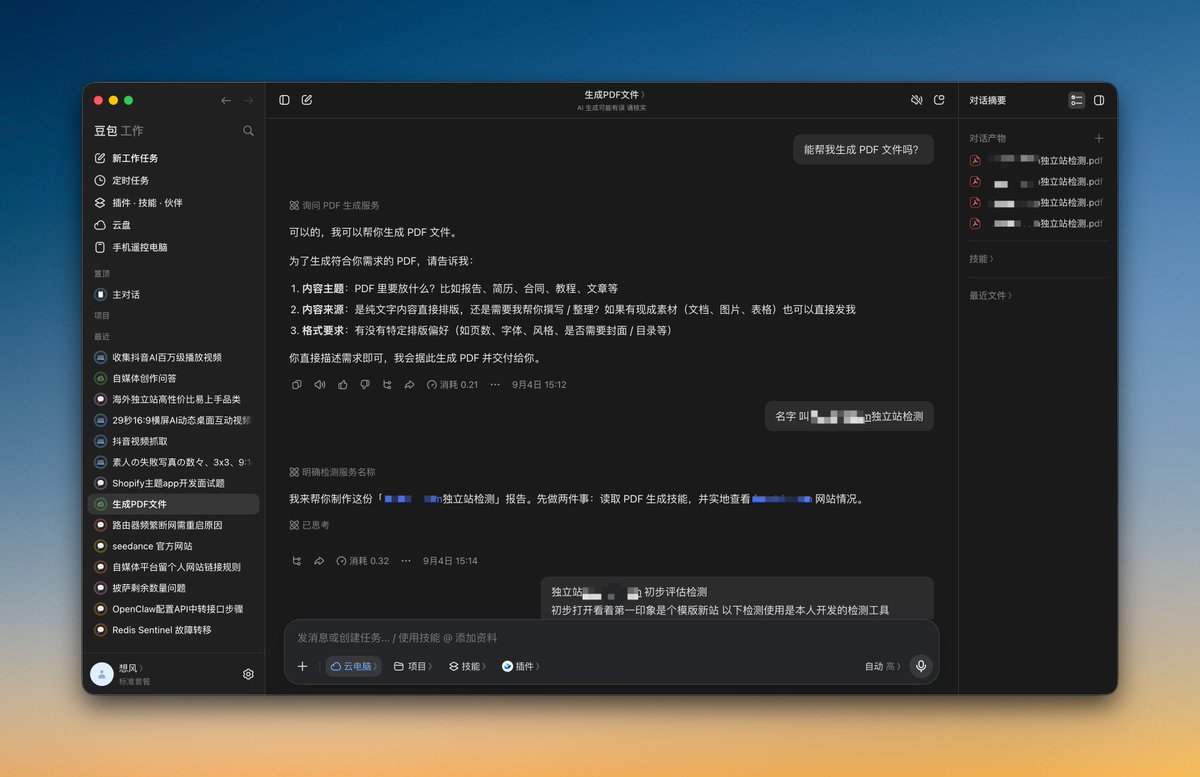Viewport: 1200px width, 777px height.
Task: Go back with the left arrow
Action: point(226,100)
